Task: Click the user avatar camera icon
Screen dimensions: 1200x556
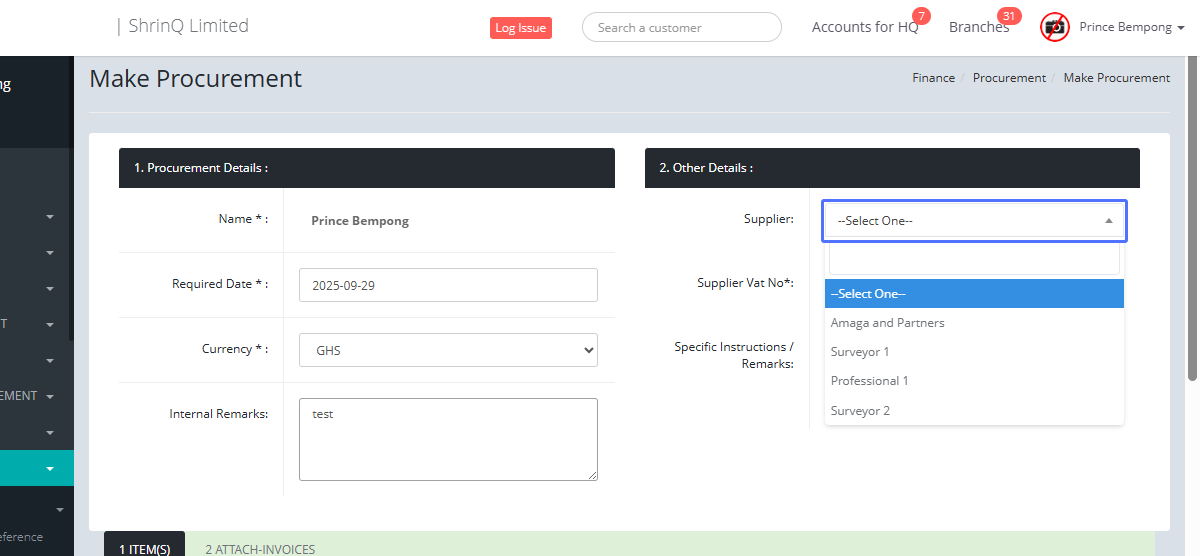Action: 1054,27
